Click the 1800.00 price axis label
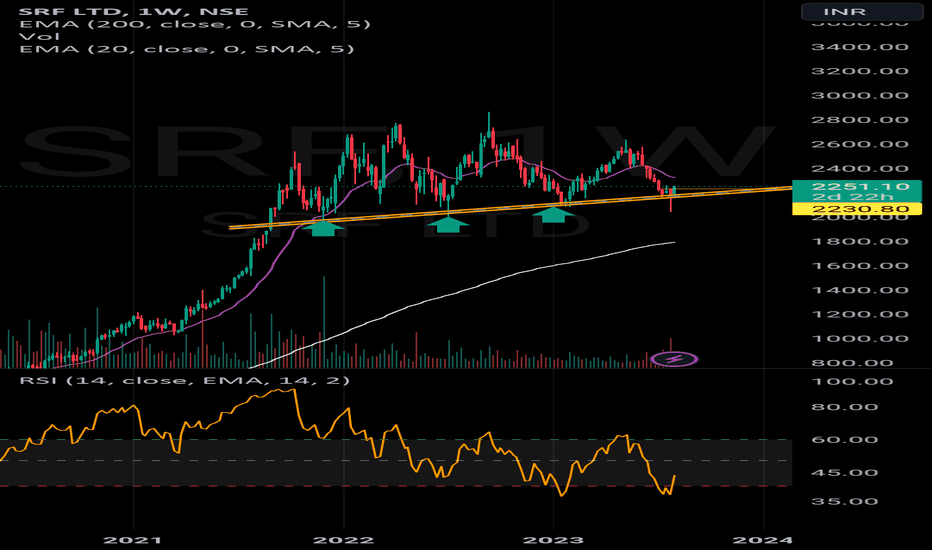This screenshot has height=550, width=932. [x=860, y=241]
